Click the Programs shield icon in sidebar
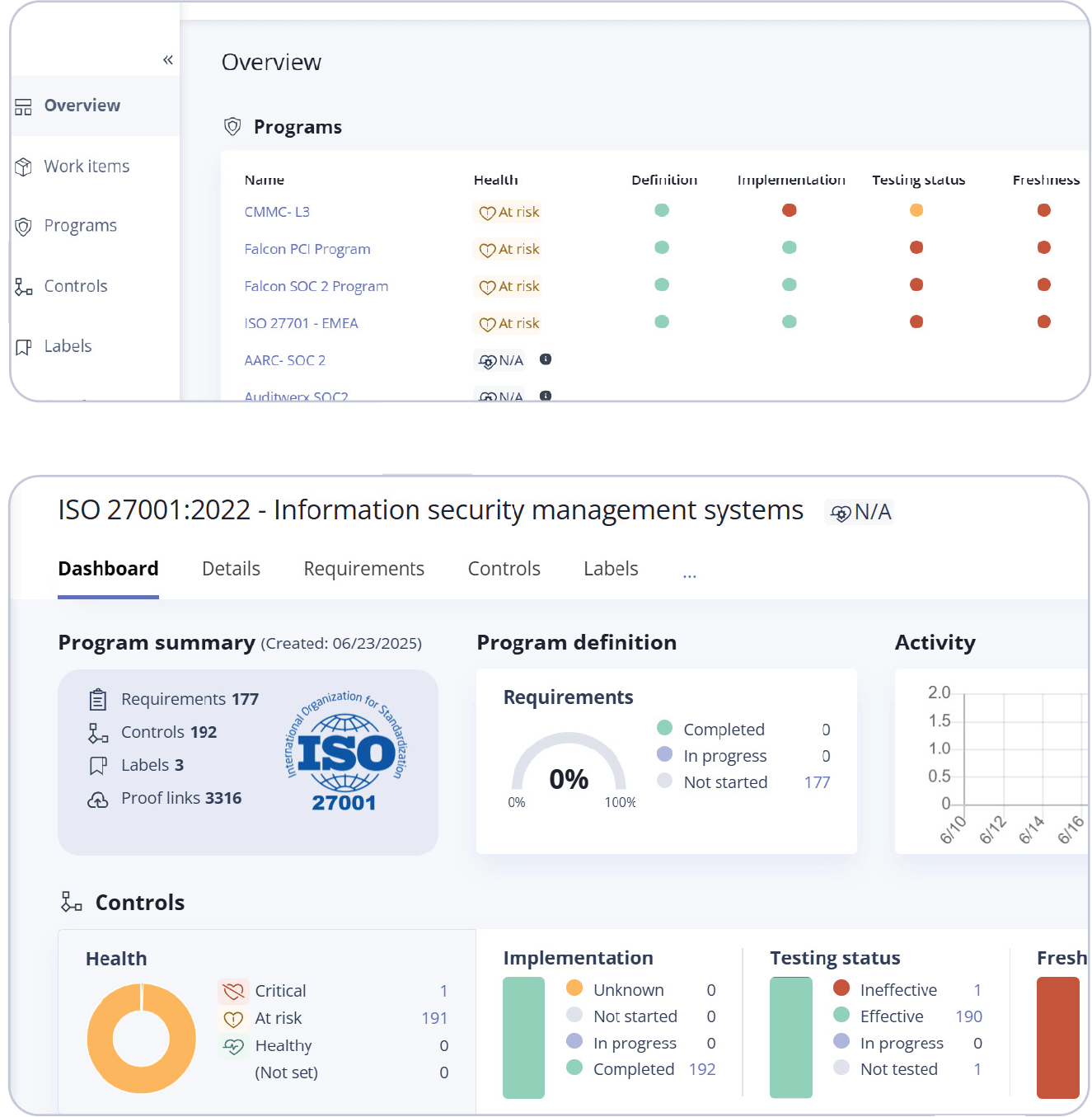This screenshot has height=1117, width=1092. (23, 226)
